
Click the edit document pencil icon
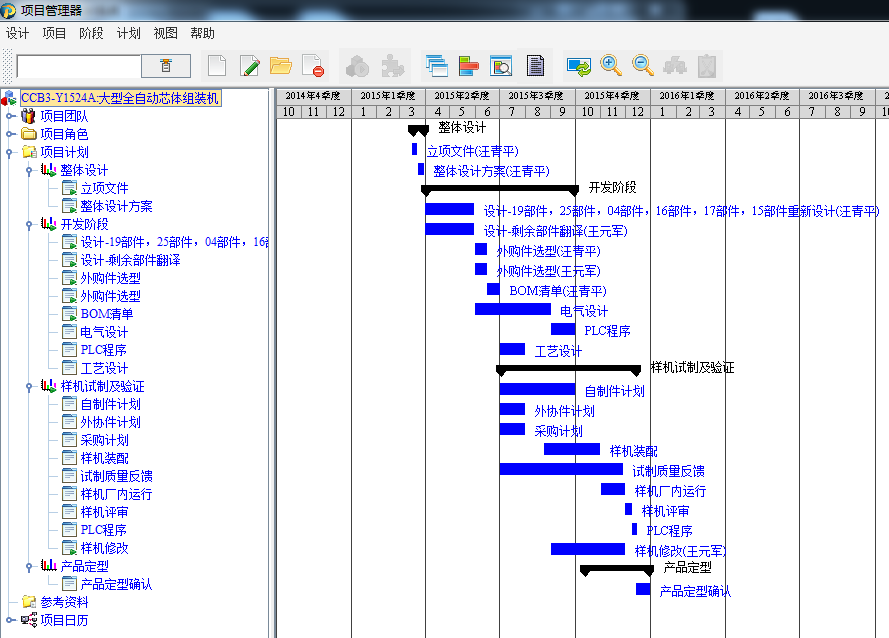pyautogui.click(x=250, y=66)
